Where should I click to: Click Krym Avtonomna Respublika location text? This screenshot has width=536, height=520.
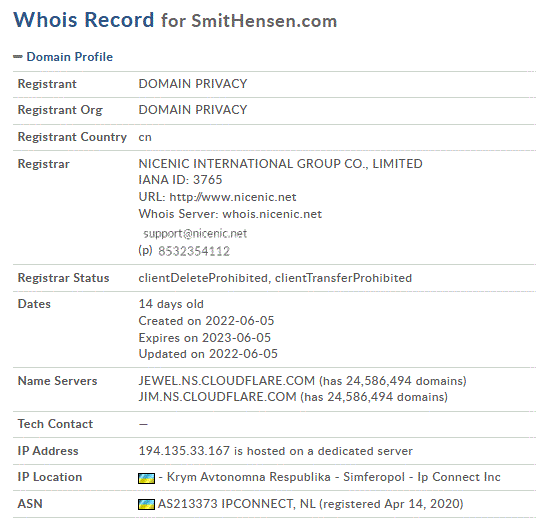(x=249, y=477)
